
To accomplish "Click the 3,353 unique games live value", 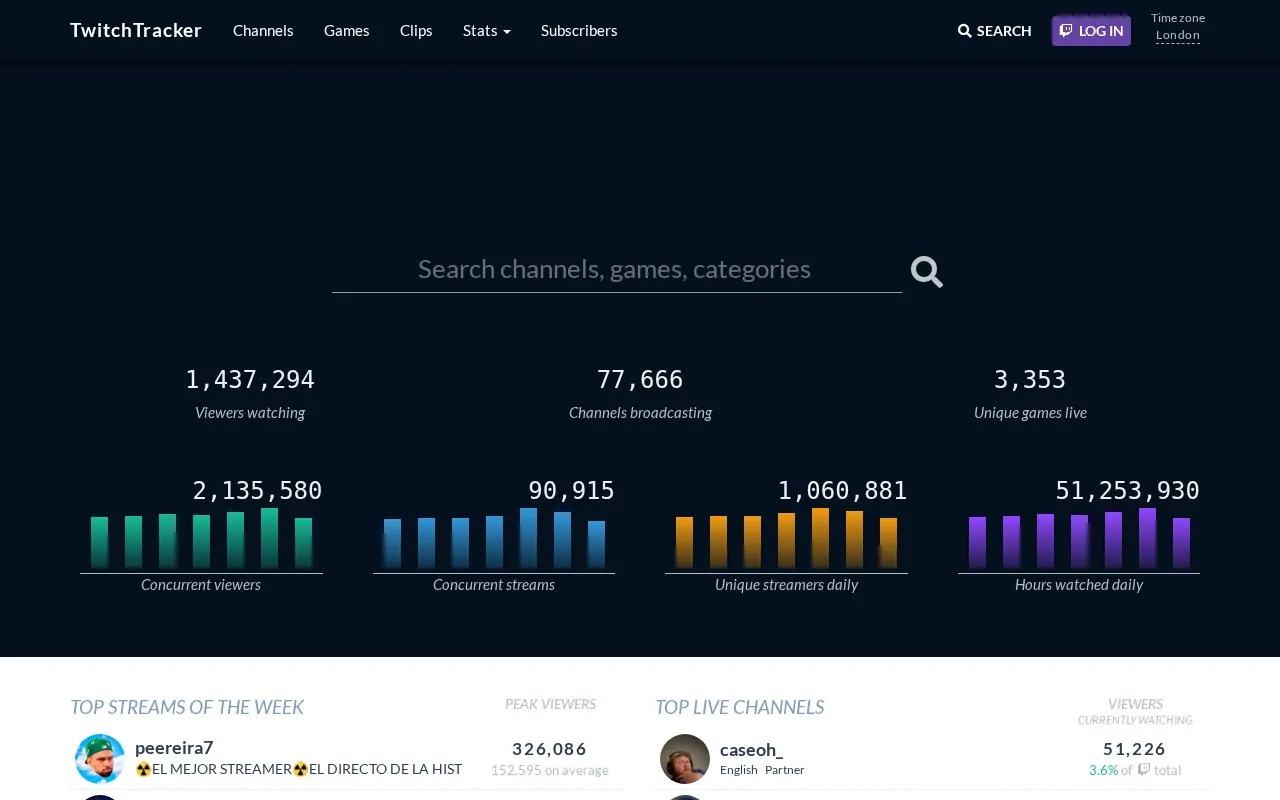I will tap(1030, 380).
